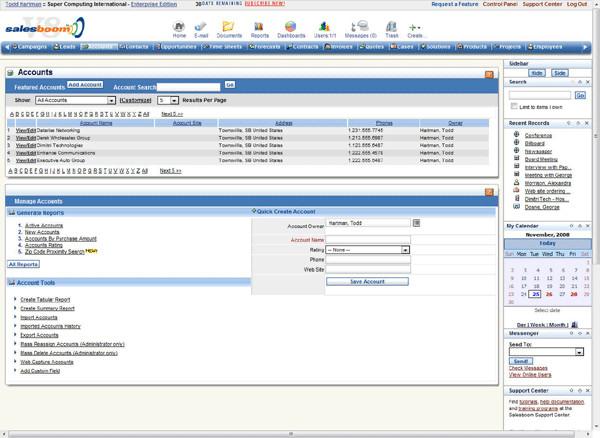Select November 26 in the calendar
600x438 pixels.
[x=549, y=294]
